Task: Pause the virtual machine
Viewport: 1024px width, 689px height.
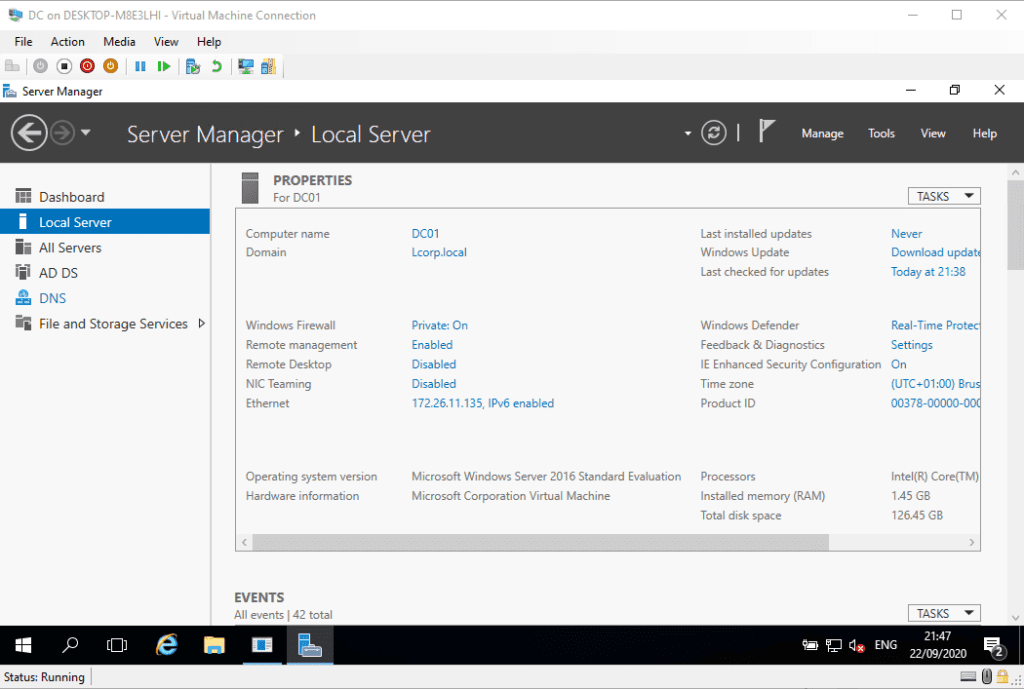Action: (x=140, y=66)
